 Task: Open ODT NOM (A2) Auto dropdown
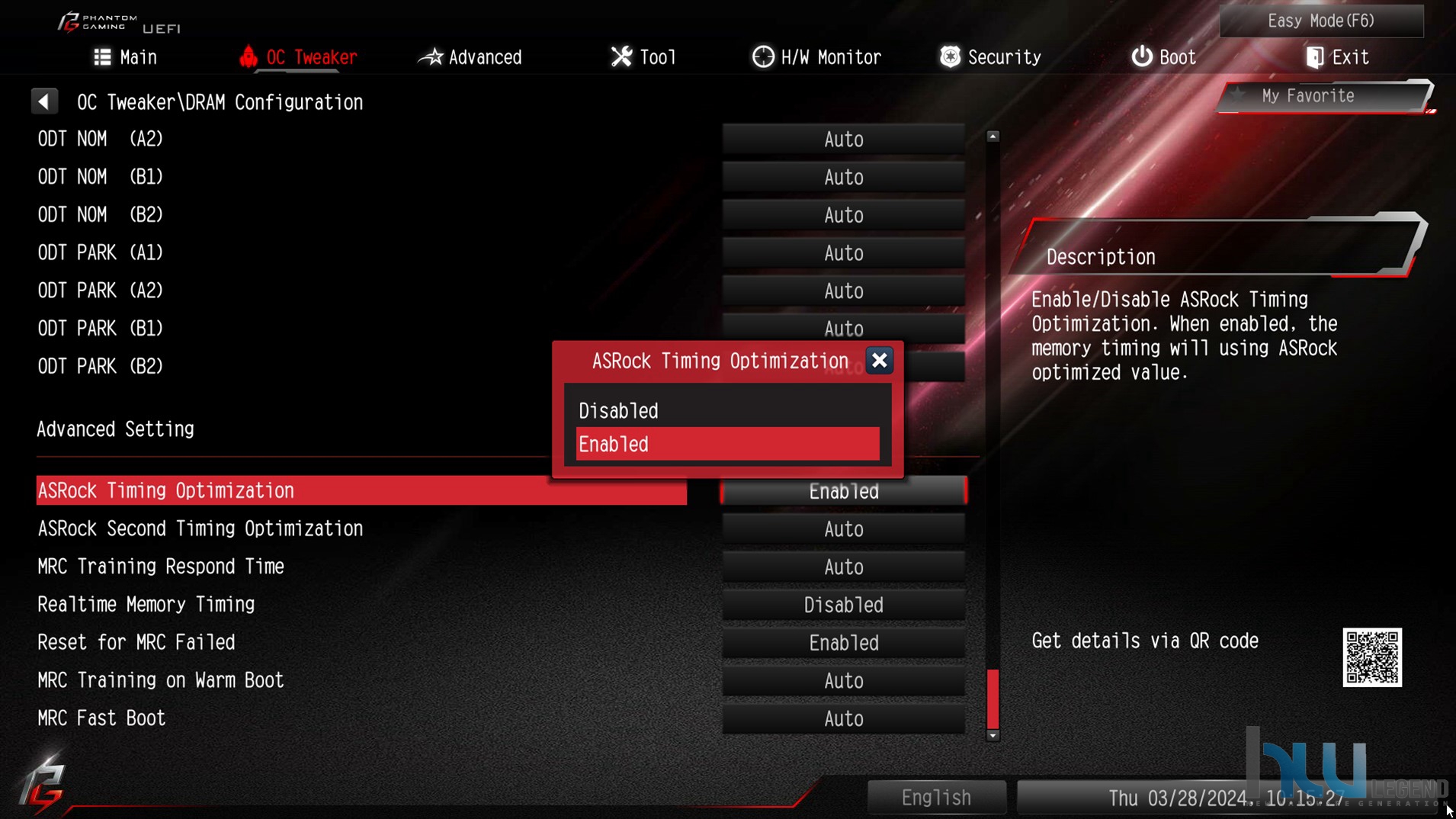(x=843, y=140)
